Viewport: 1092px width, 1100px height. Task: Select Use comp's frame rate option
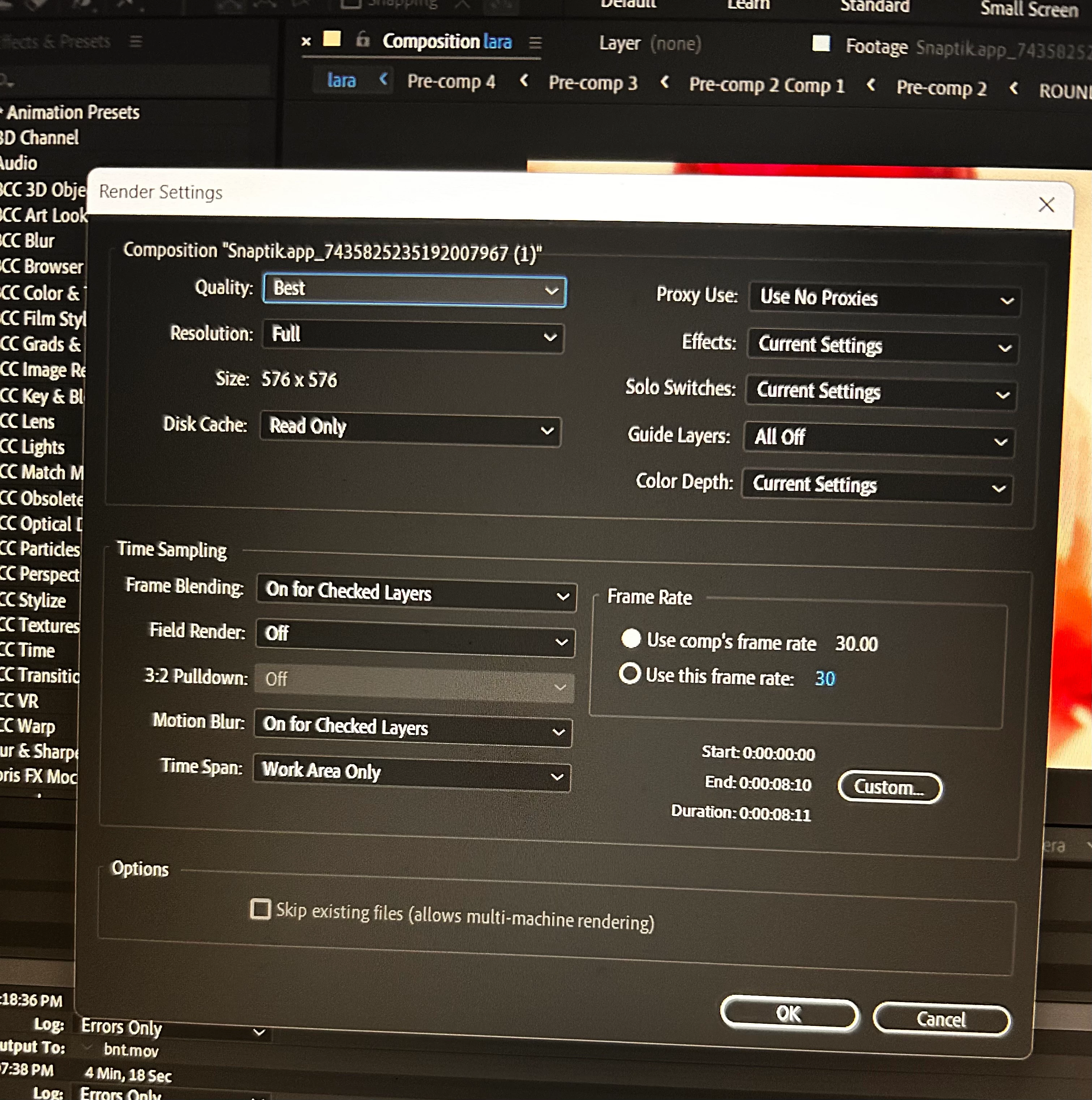tap(631, 638)
